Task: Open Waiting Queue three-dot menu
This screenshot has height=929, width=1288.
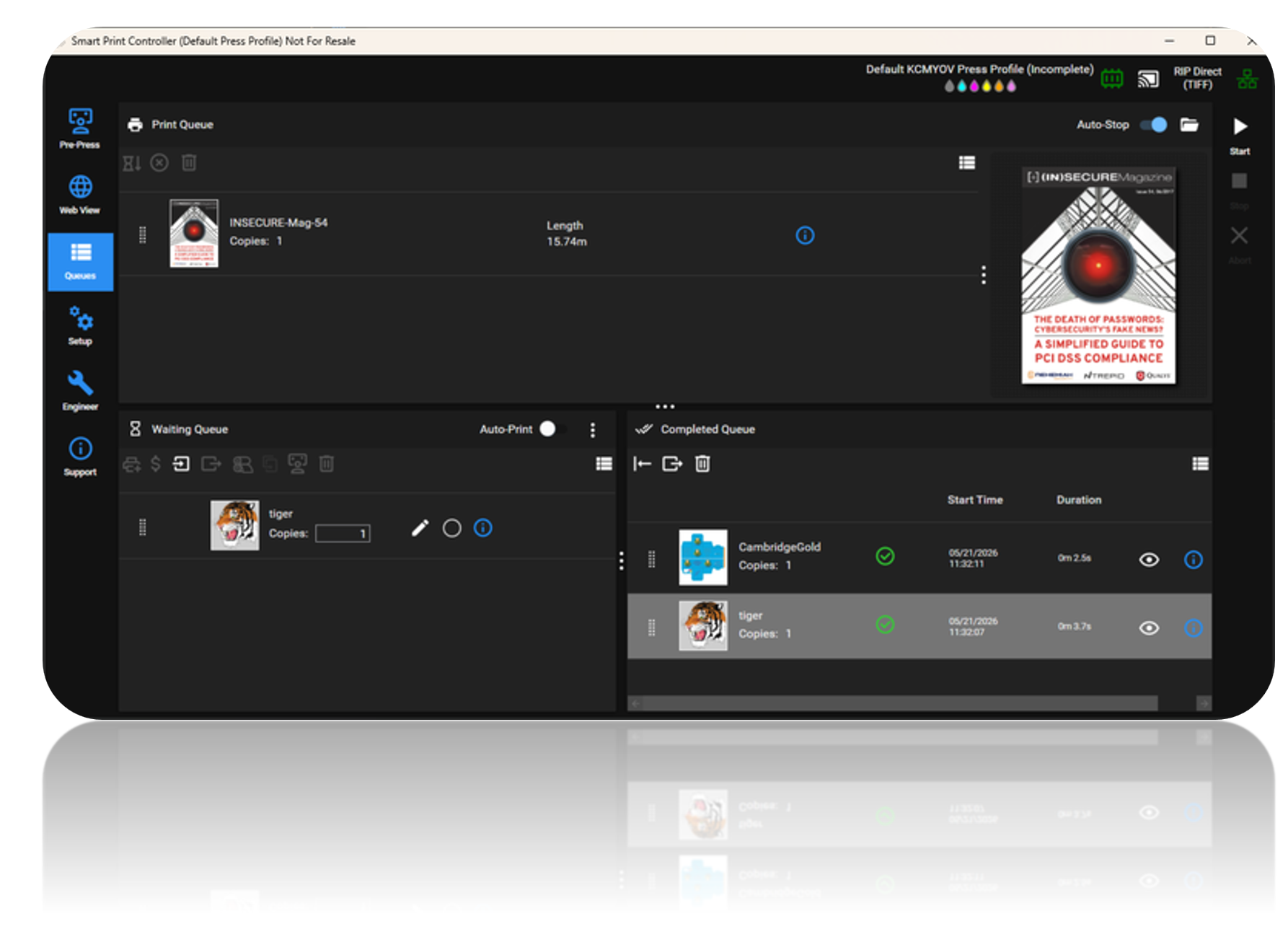Action: point(593,430)
